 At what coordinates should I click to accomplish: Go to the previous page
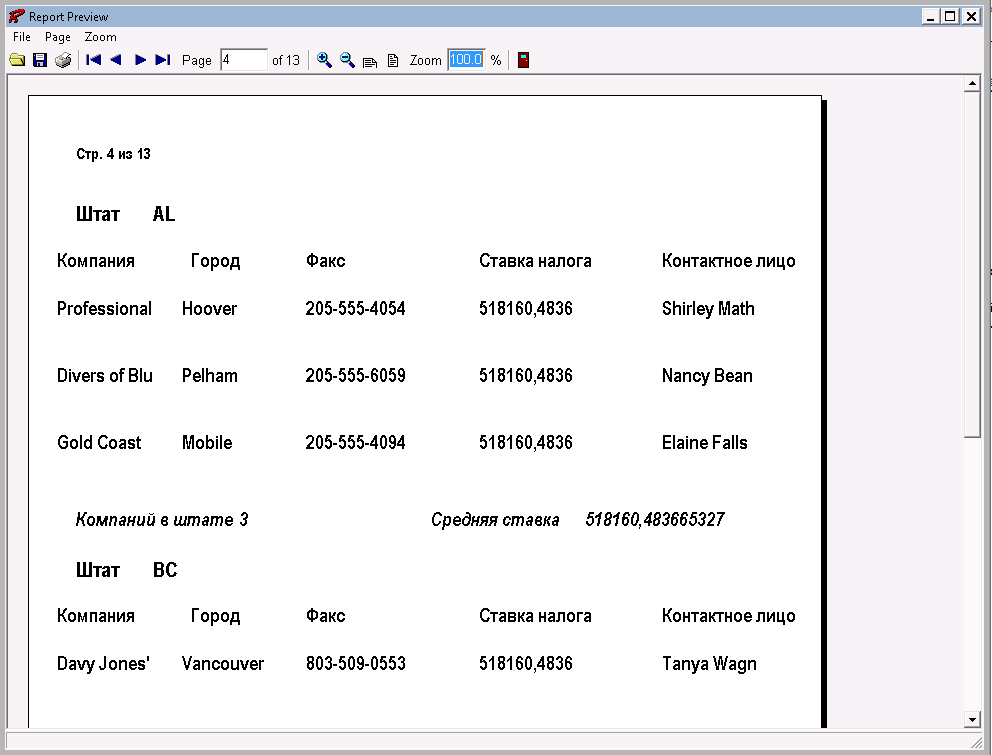pos(116,60)
